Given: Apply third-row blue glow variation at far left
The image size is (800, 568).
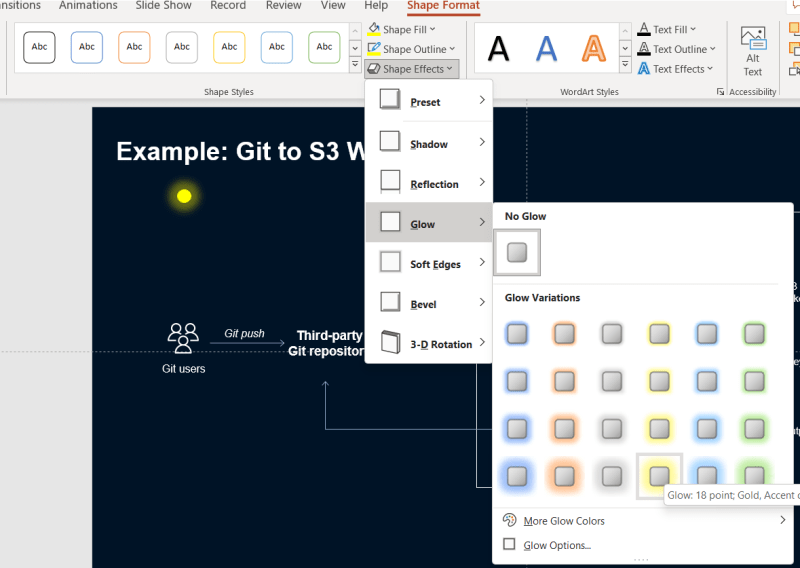Looking at the screenshot, I should click(x=517, y=429).
